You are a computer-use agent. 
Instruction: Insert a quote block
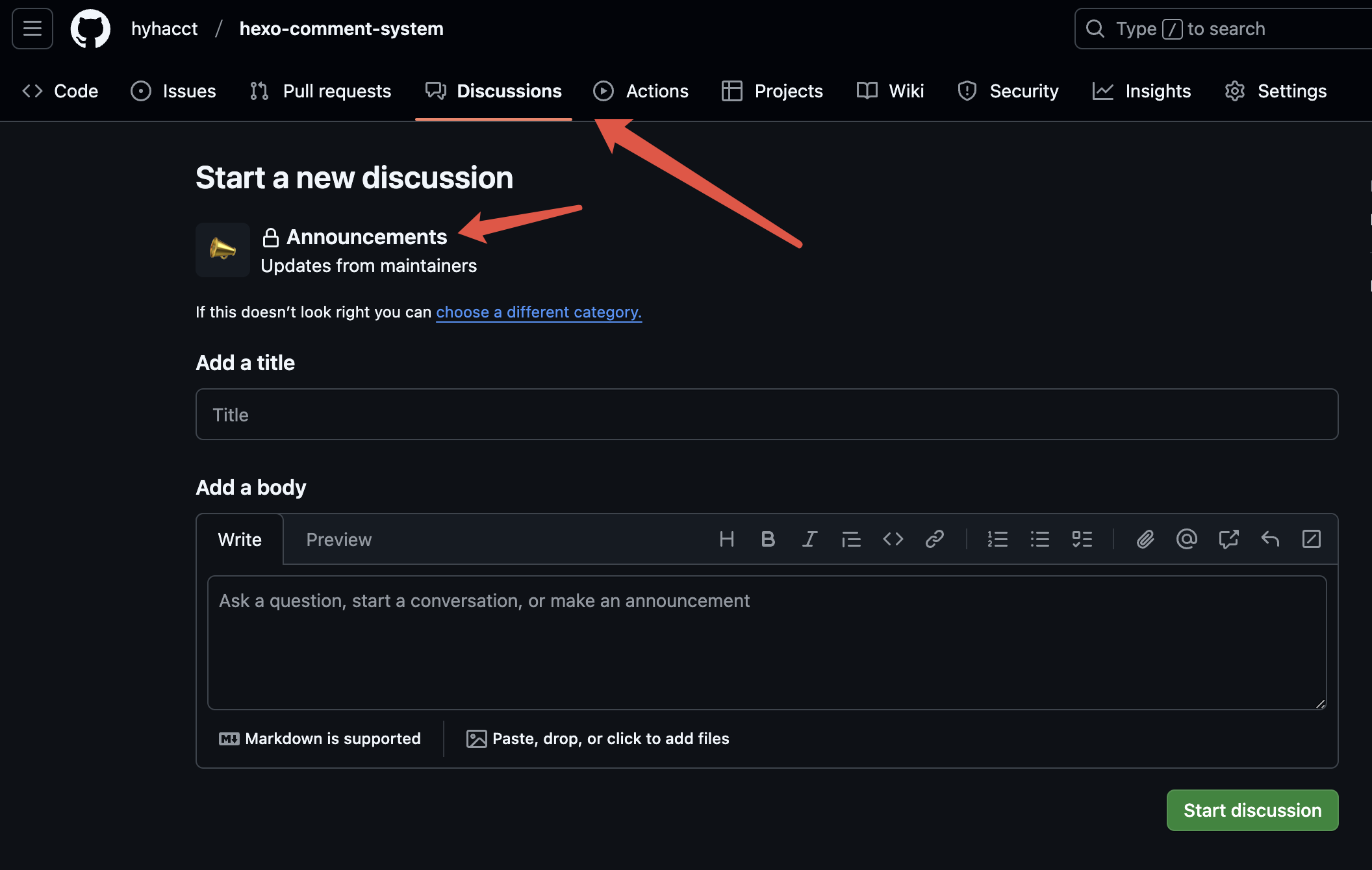[x=851, y=539]
